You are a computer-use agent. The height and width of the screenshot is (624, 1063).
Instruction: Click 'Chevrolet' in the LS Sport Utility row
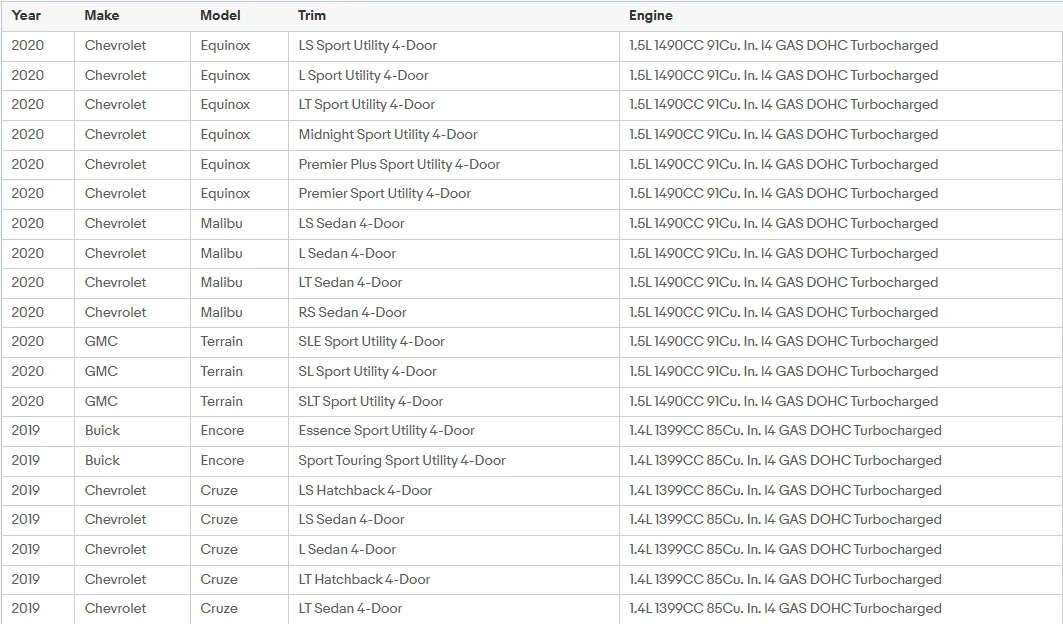[x=115, y=45]
